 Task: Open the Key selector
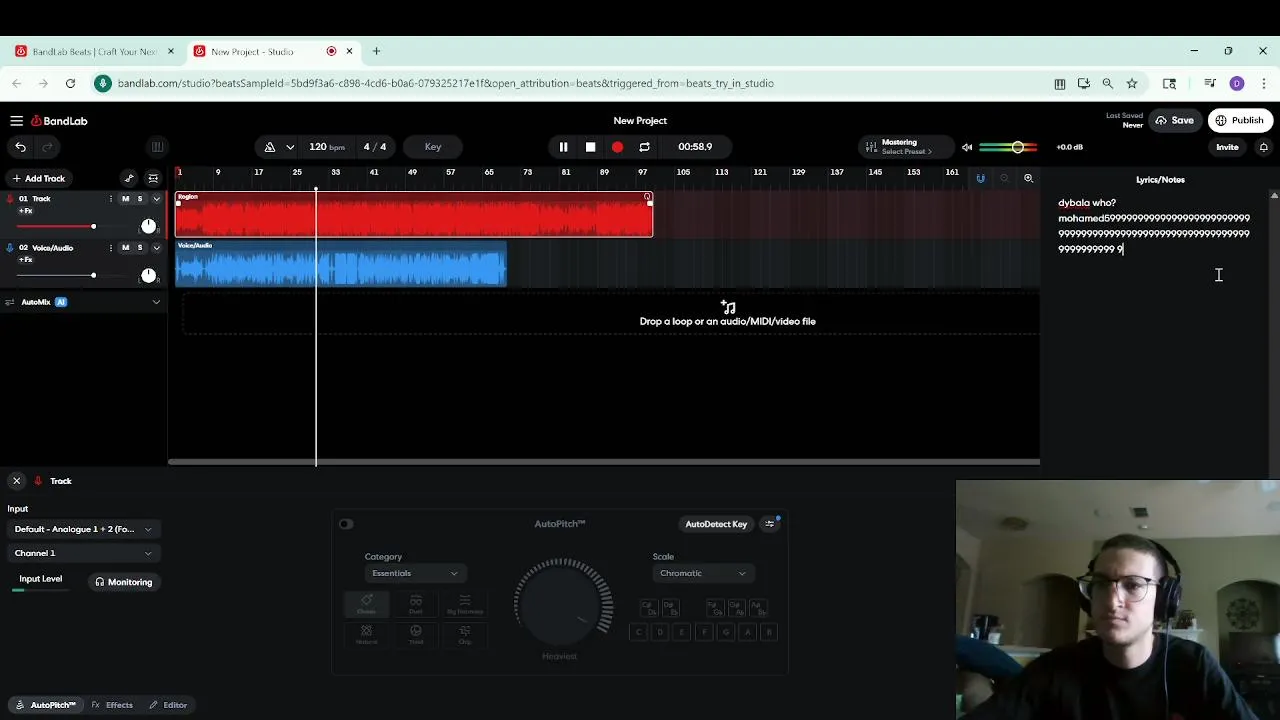pos(433,147)
